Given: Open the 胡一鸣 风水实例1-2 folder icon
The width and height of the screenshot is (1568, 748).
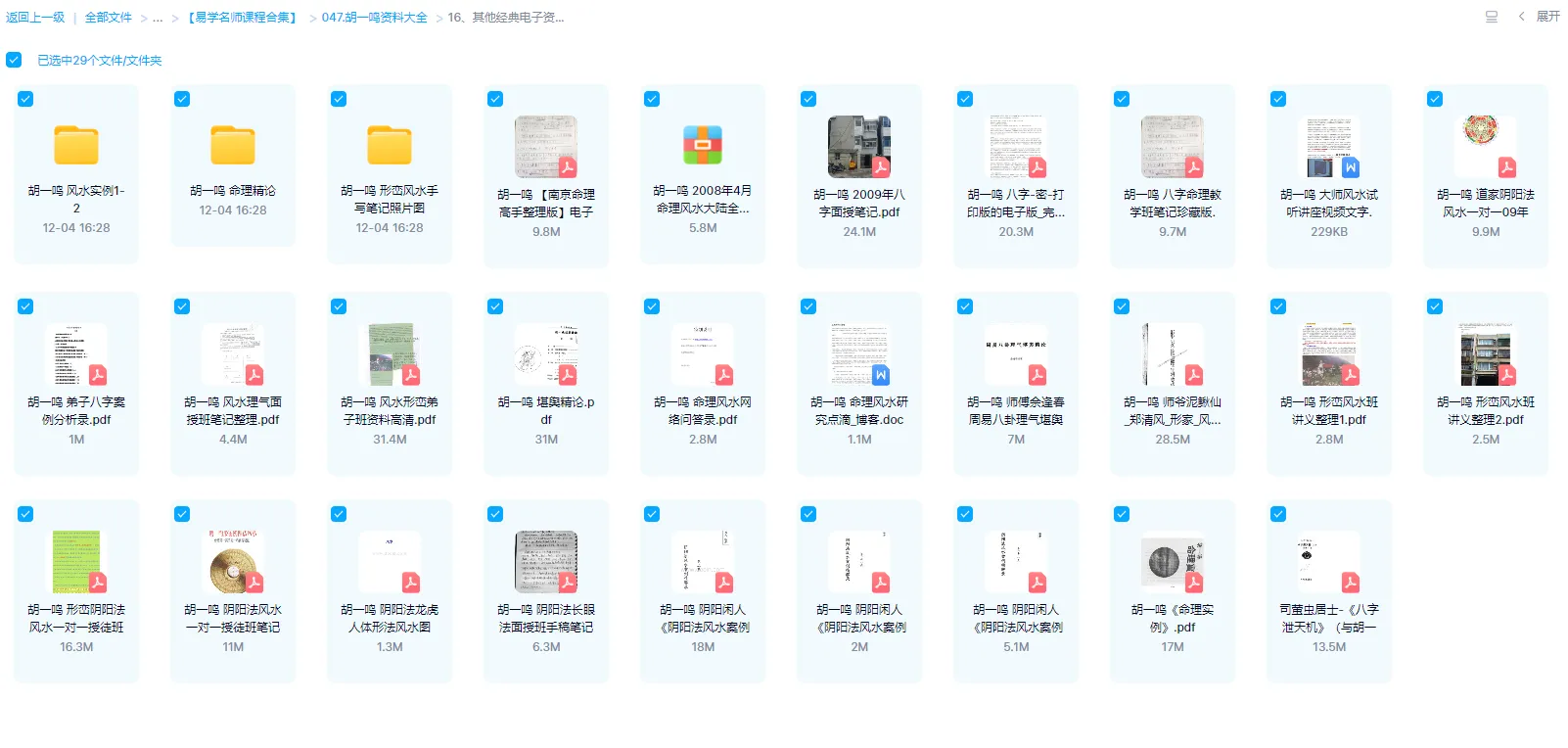Looking at the screenshot, I should point(76,146).
